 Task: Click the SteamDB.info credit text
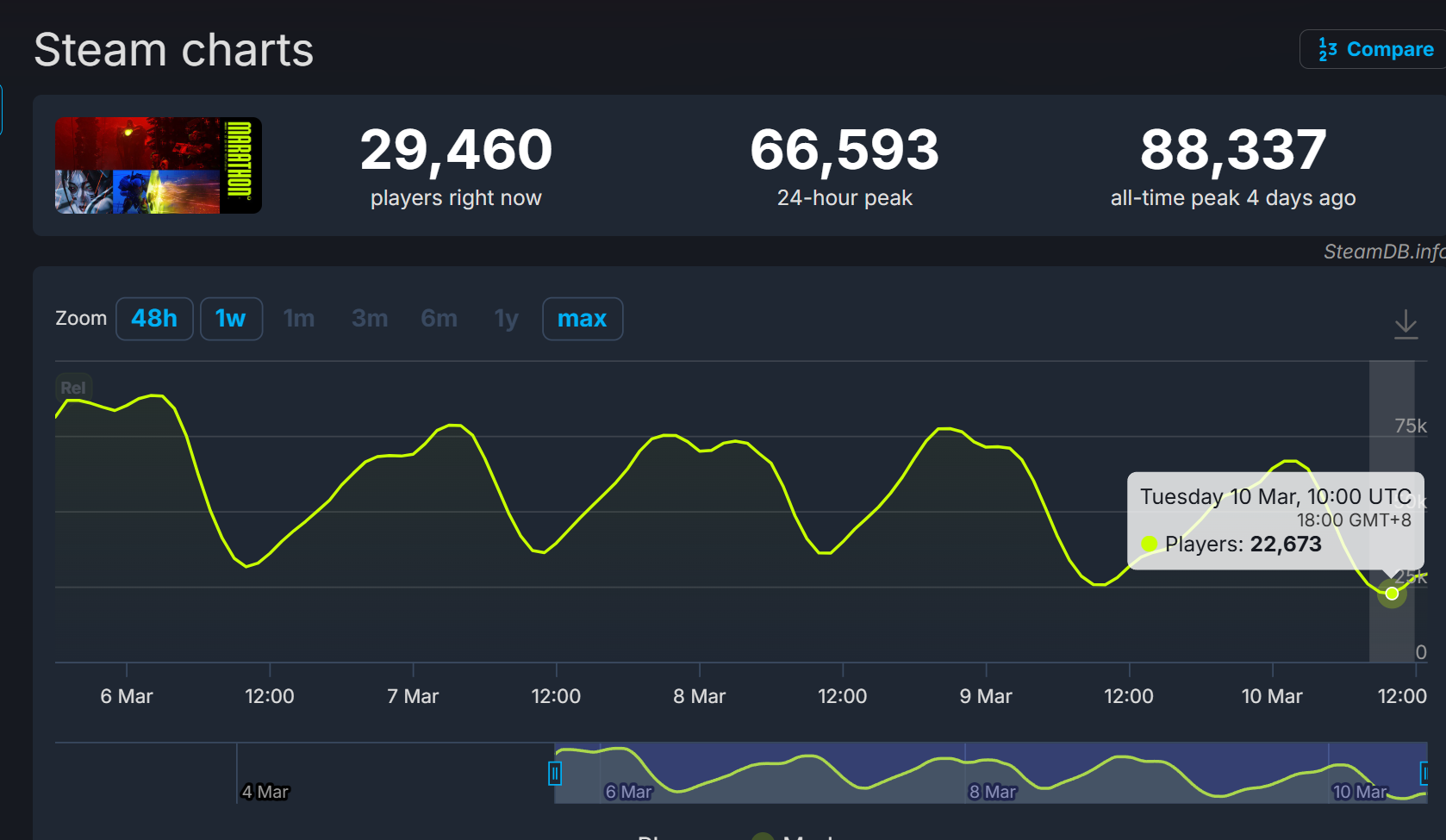(1385, 252)
